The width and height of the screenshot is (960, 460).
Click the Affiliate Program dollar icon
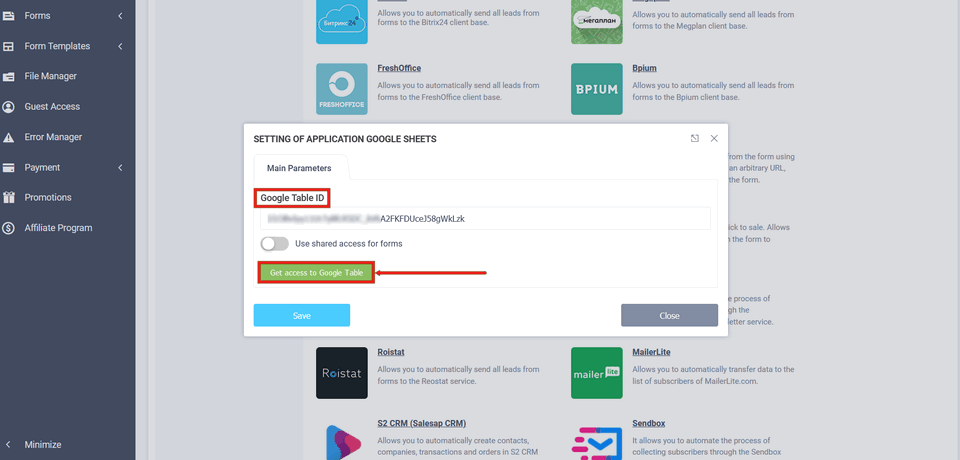coord(9,228)
